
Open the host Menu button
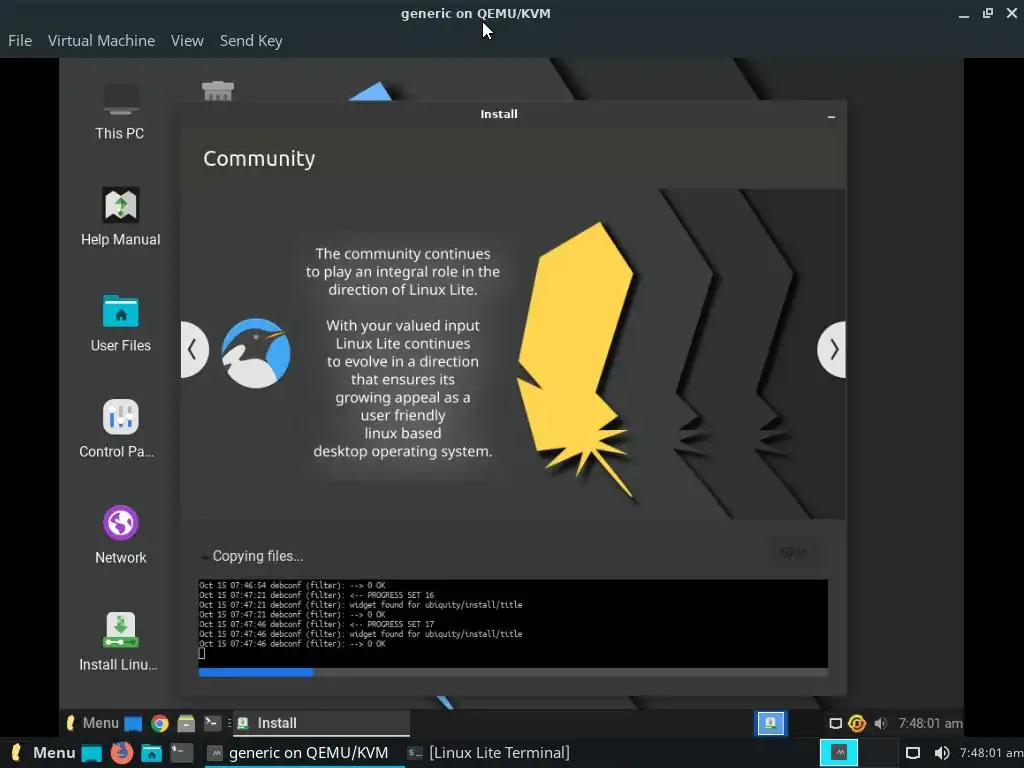[43, 753]
